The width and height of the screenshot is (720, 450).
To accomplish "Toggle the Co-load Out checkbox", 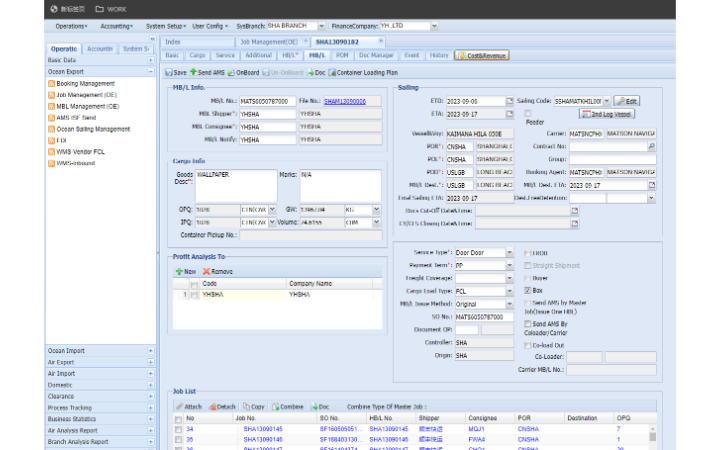I will tap(528, 346).
